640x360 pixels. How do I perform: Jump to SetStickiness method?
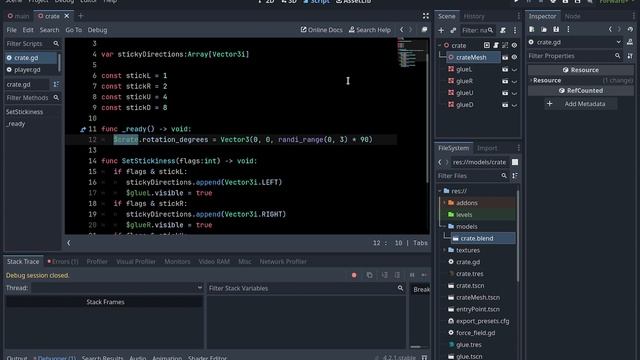(24, 112)
